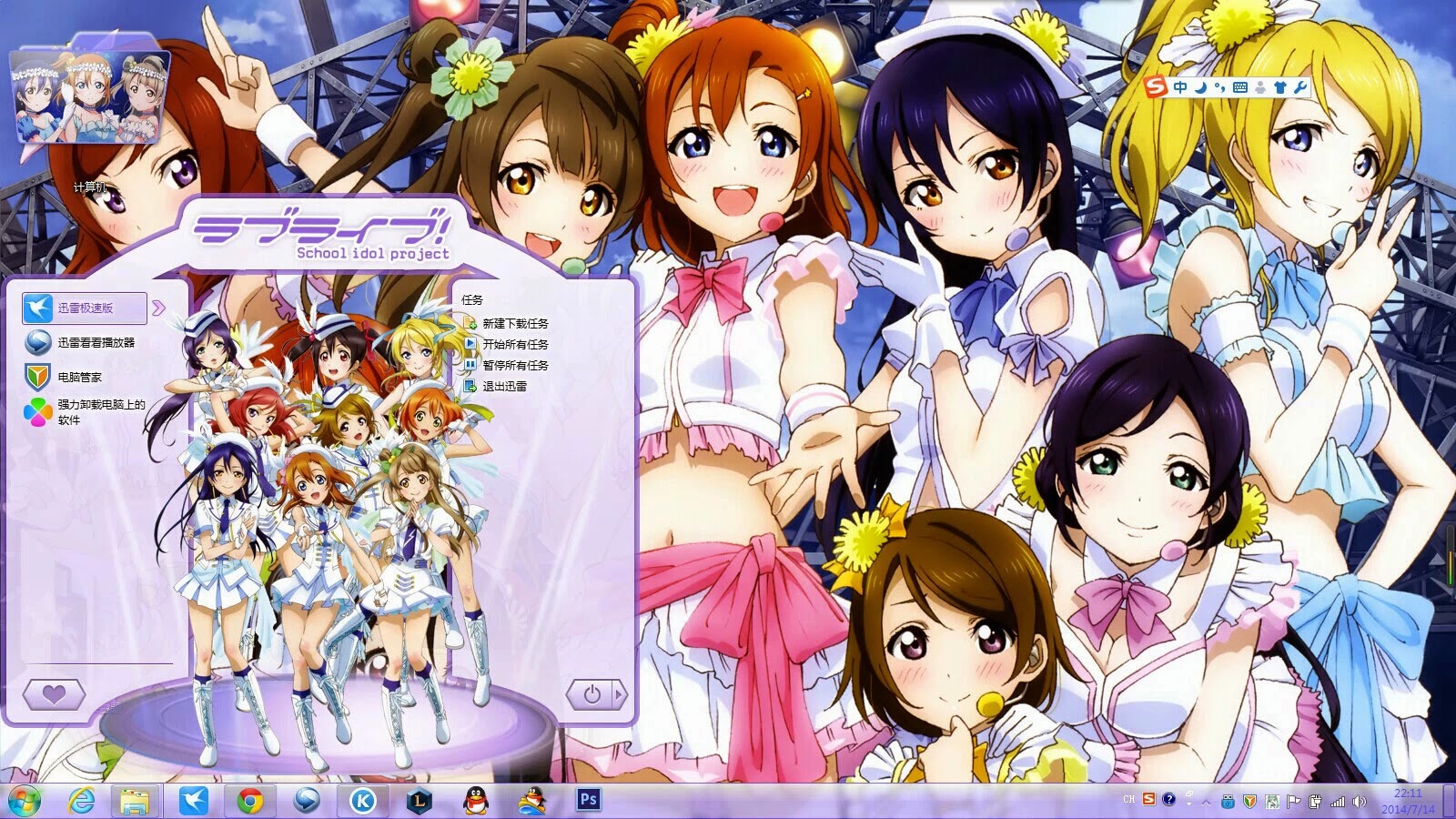Expand the 迅雷极速版 jump list arrow
The image size is (1456, 819).
pyautogui.click(x=158, y=308)
